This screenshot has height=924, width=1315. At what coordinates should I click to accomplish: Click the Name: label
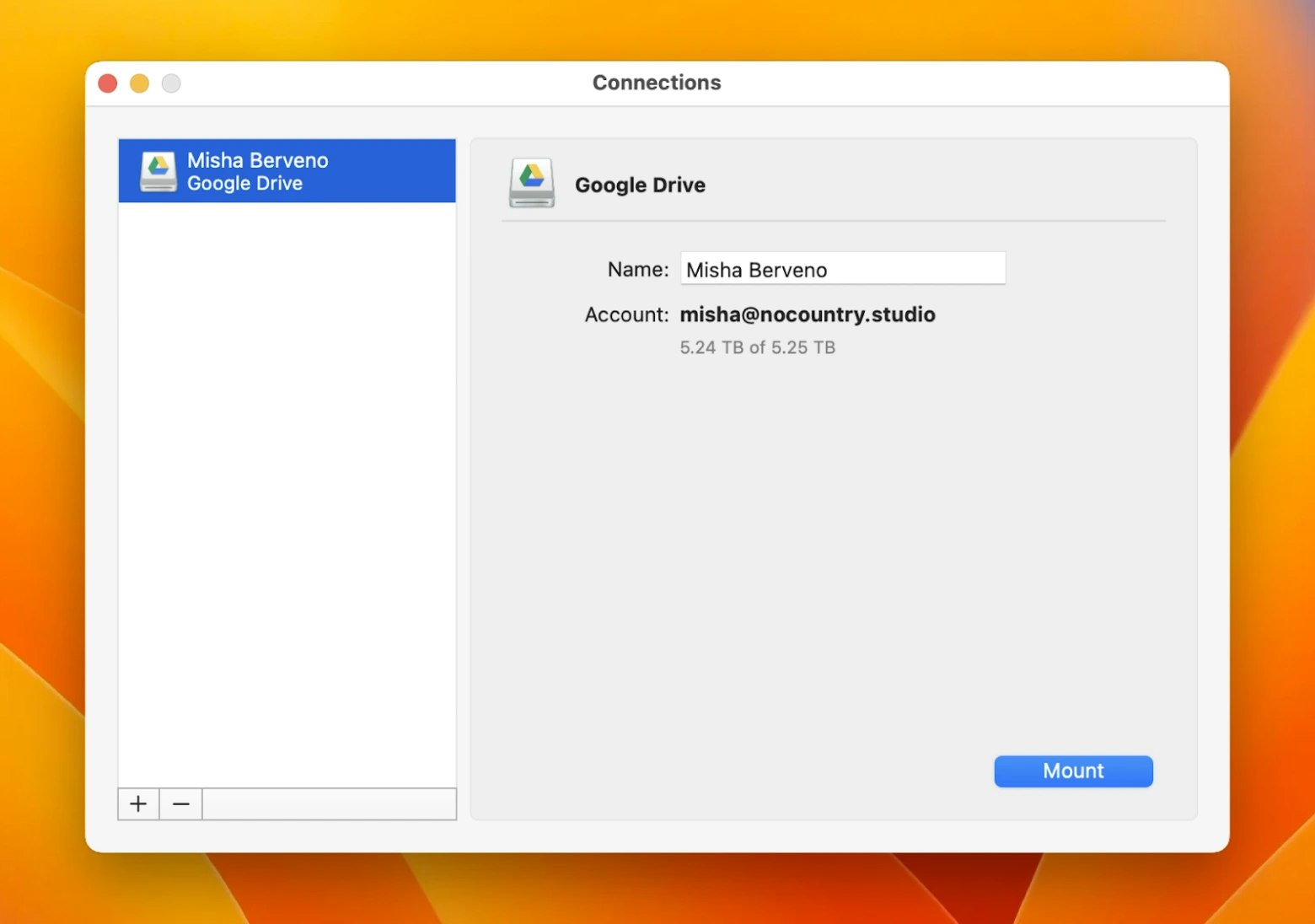click(x=638, y=269)
